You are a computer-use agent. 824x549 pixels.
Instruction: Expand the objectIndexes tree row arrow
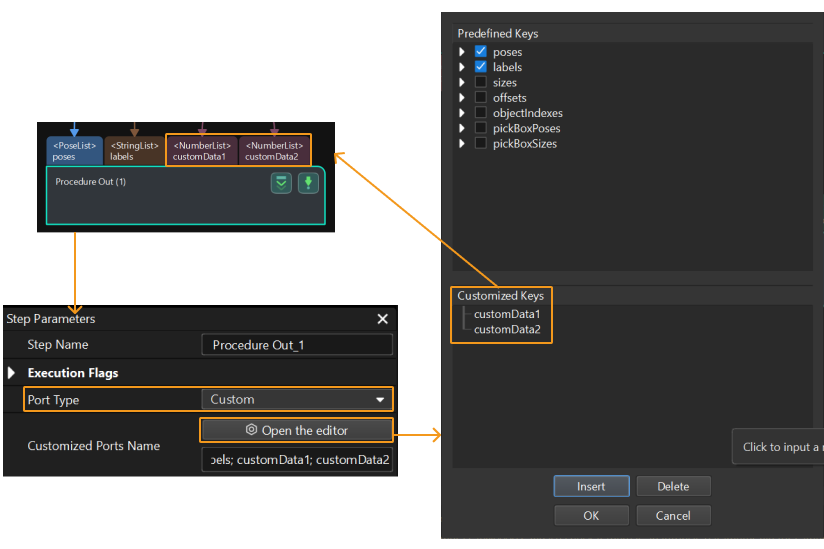[x=462, y=112]
